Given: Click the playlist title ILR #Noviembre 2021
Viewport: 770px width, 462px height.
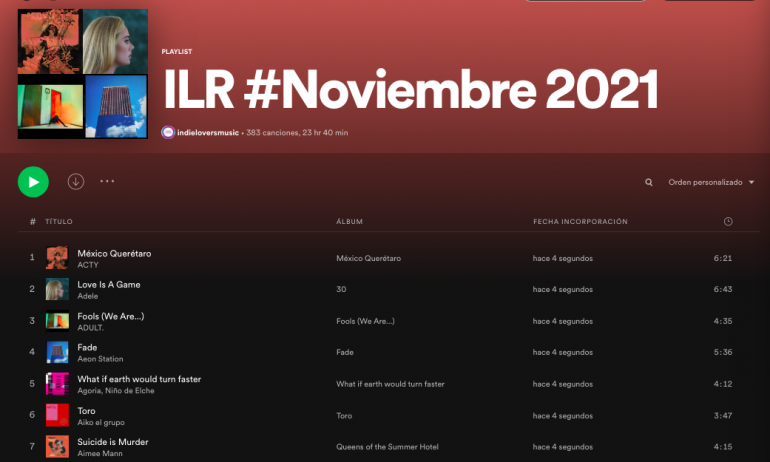Looking at the screenshot, I should click(x=410, y=89).
